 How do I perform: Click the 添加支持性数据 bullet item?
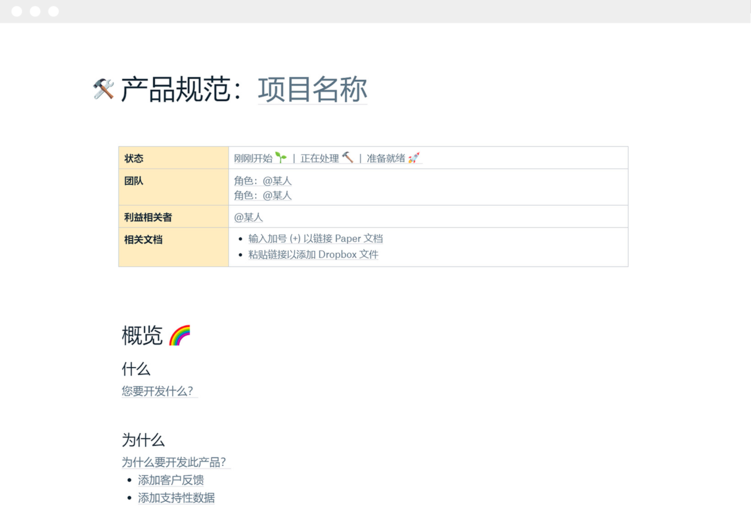176,498
